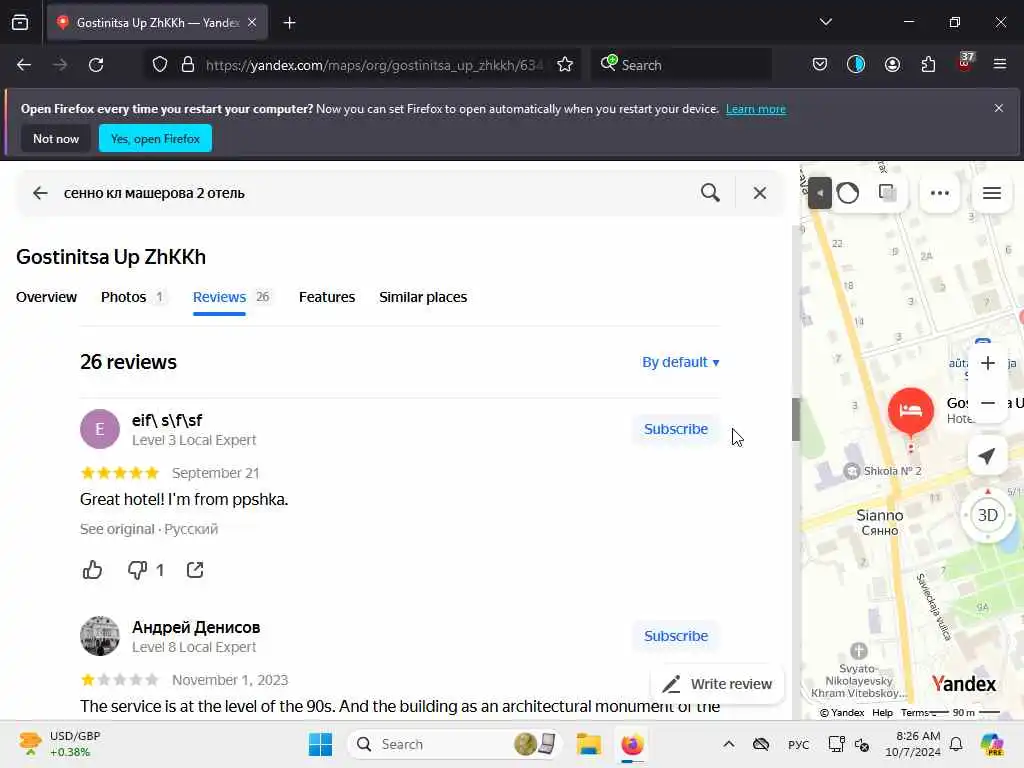Open the Features tab
Viewport: 1024px width, 768px height.
[x=327, y=297]
